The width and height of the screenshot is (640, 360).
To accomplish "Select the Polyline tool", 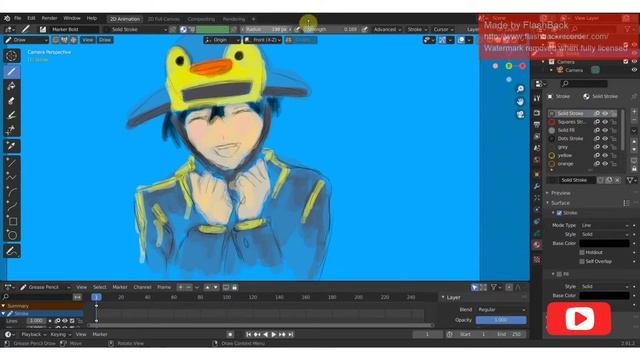I will click(12, 177).
